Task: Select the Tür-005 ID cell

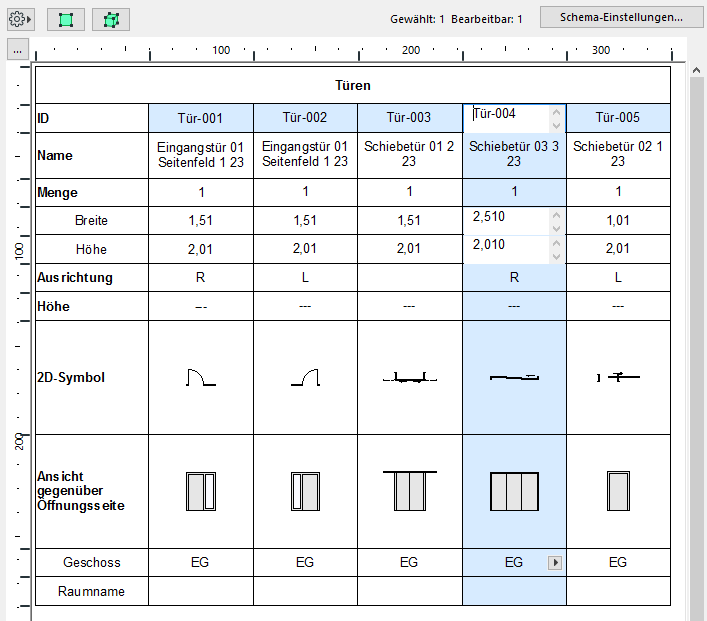Action: click(x=618, y=118)
